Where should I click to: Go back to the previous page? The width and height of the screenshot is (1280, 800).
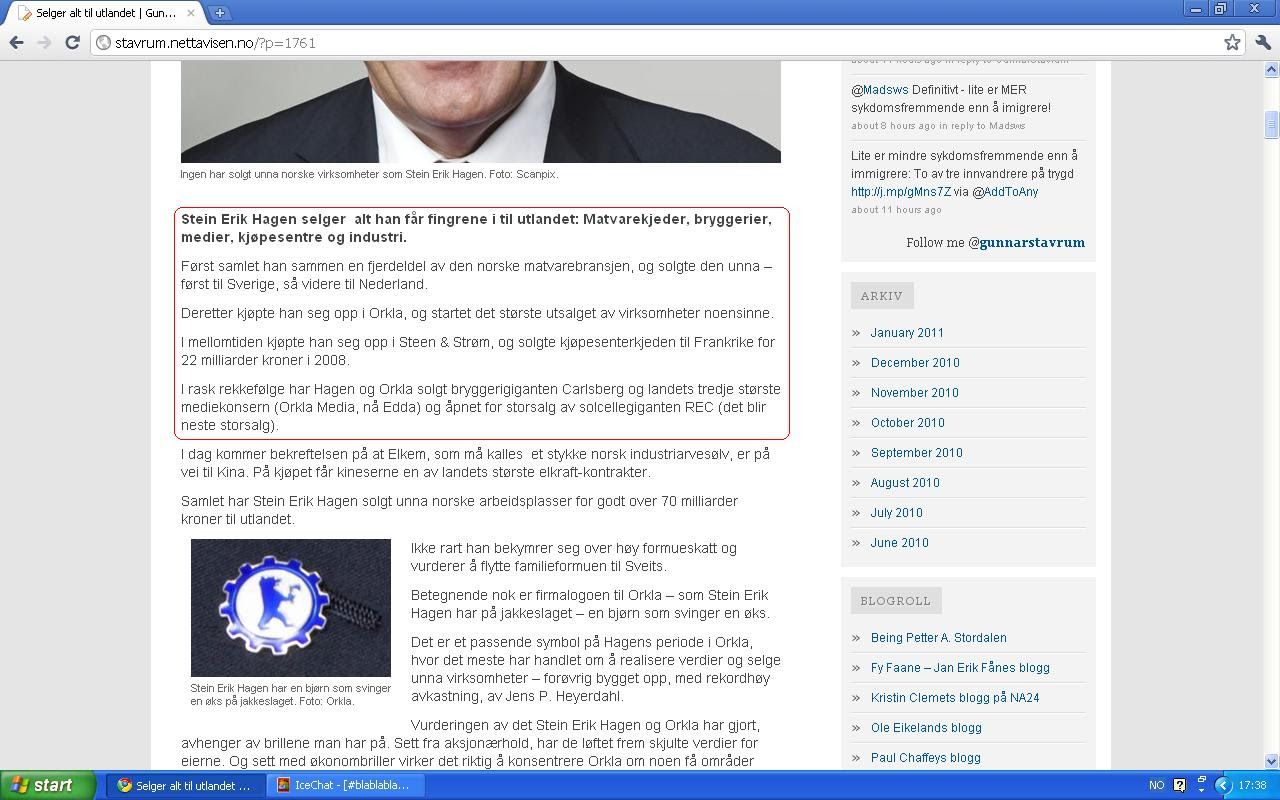tap(16, 42)
